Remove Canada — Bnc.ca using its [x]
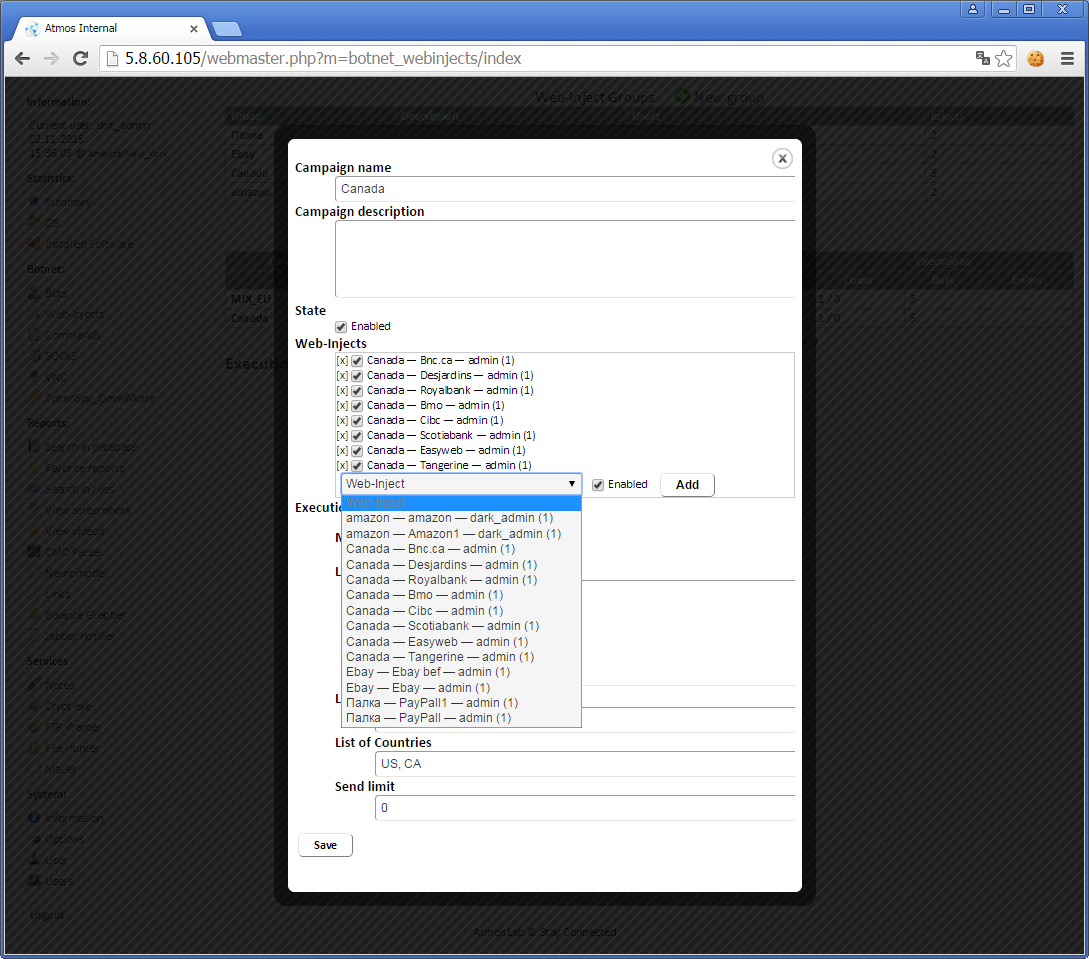1089x959 pixels. 342,360
